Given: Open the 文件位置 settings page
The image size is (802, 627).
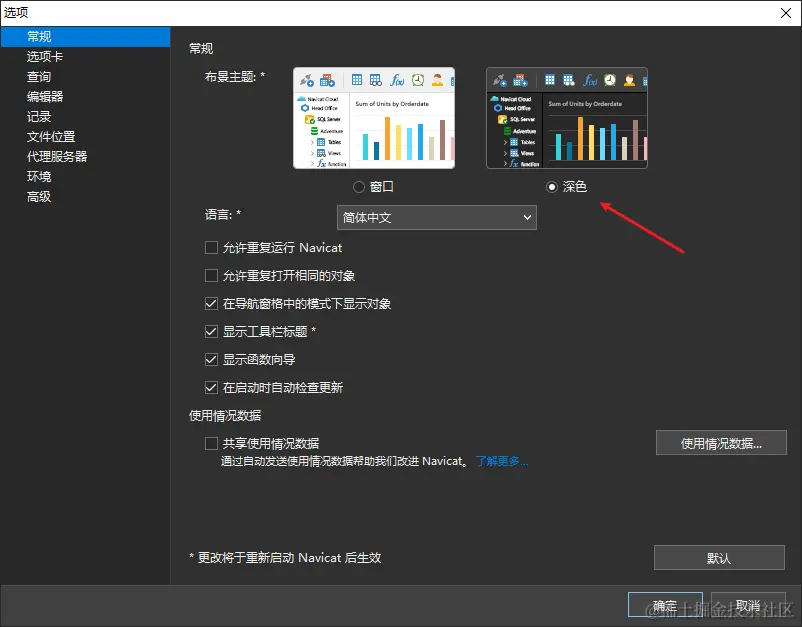Looking at the screenshot, I should (x=51, y=137).
